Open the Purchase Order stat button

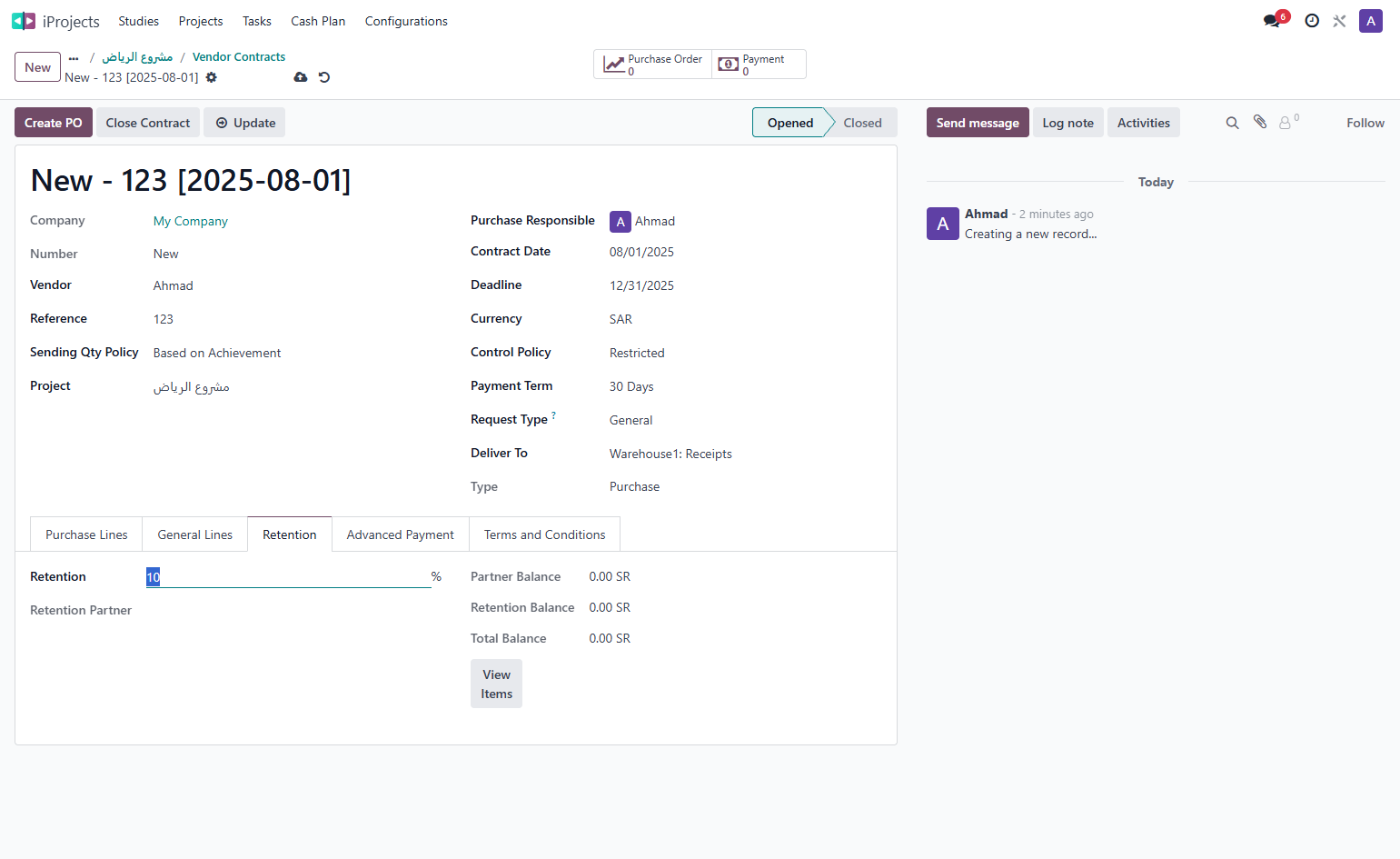[653, 65]
